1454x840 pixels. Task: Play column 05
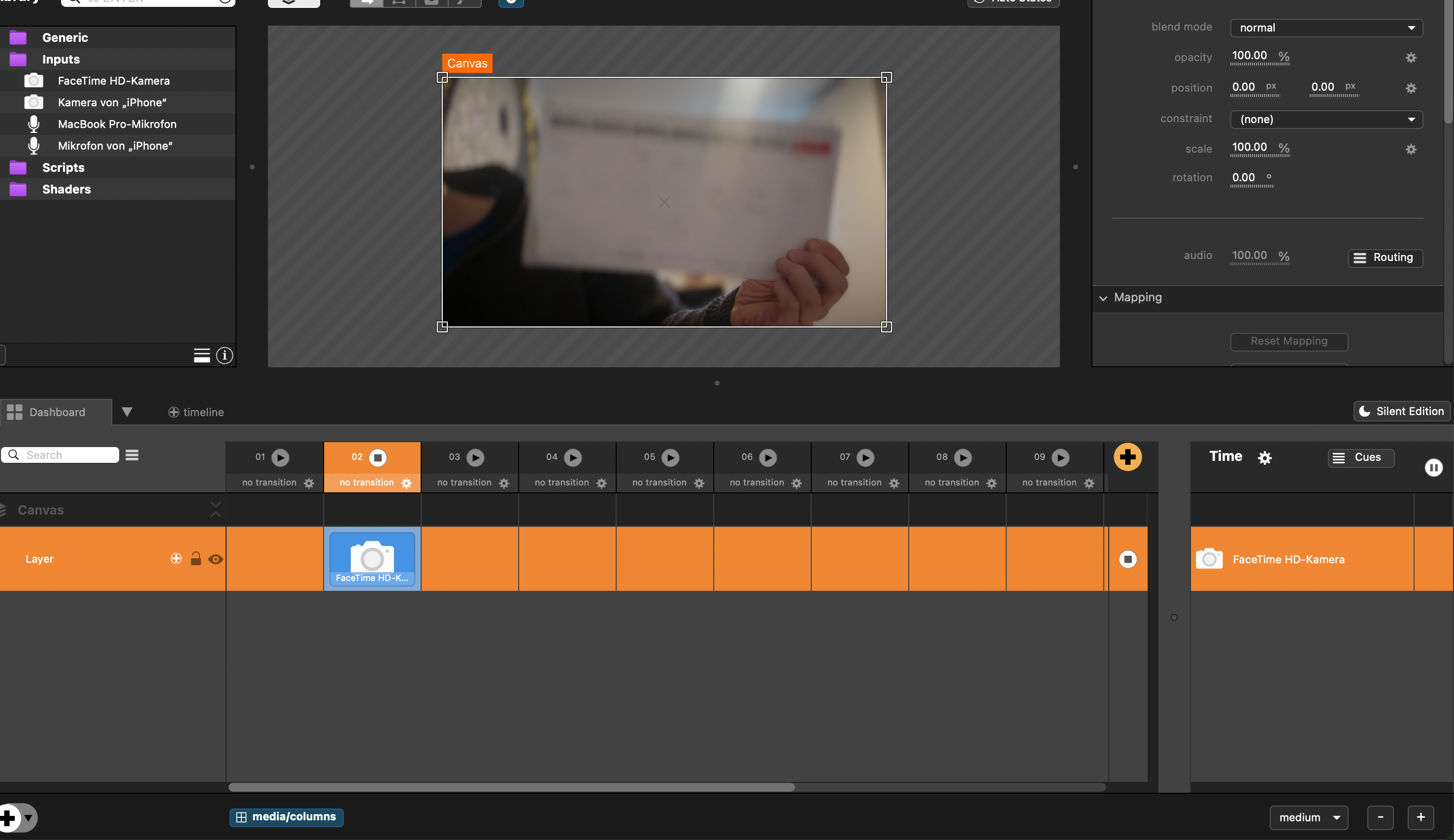click(x=670, y=457)
